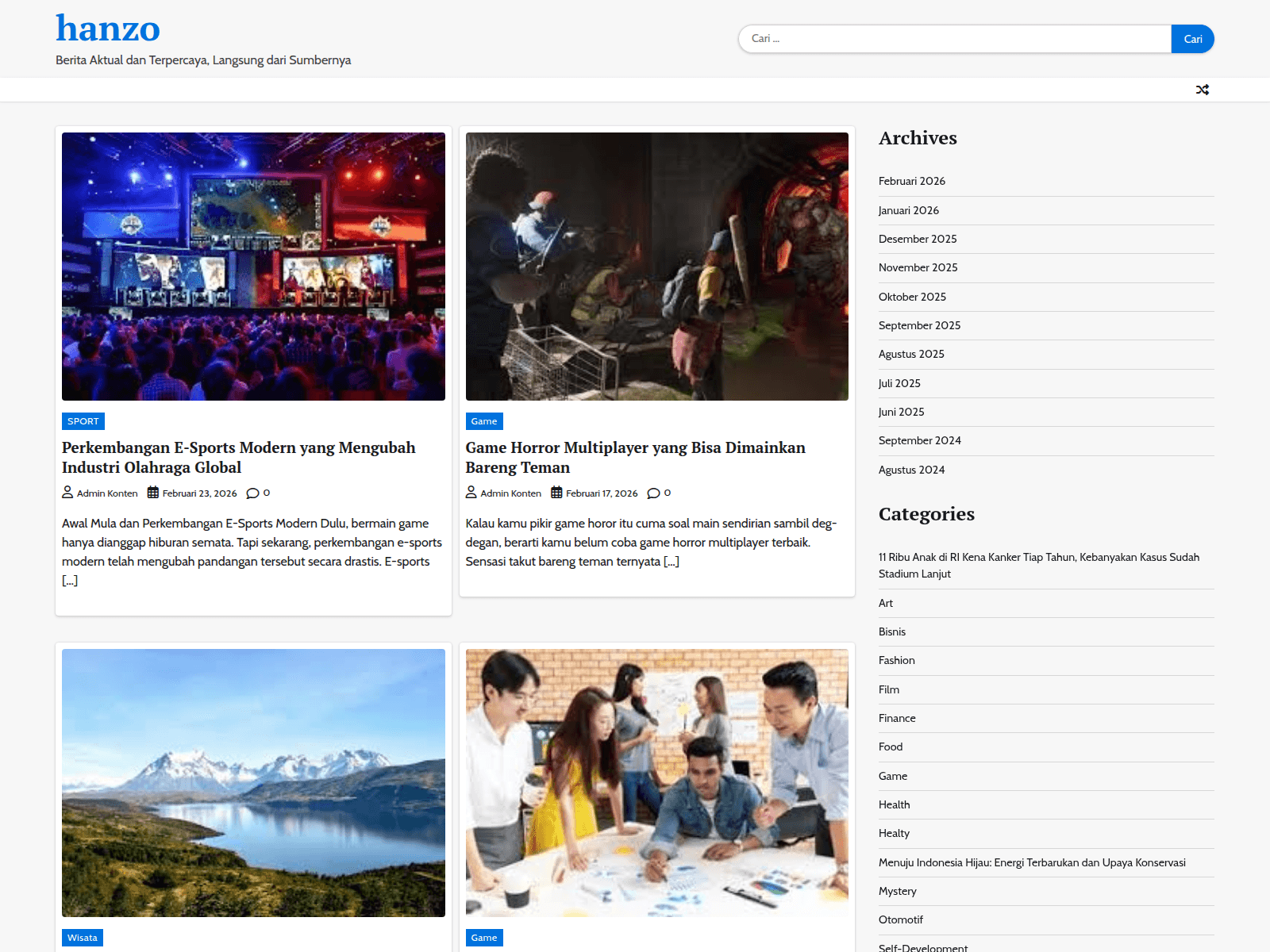1270x952 pixels.
Task: Open September 2025 archive
Action: [x=920, y=325]
